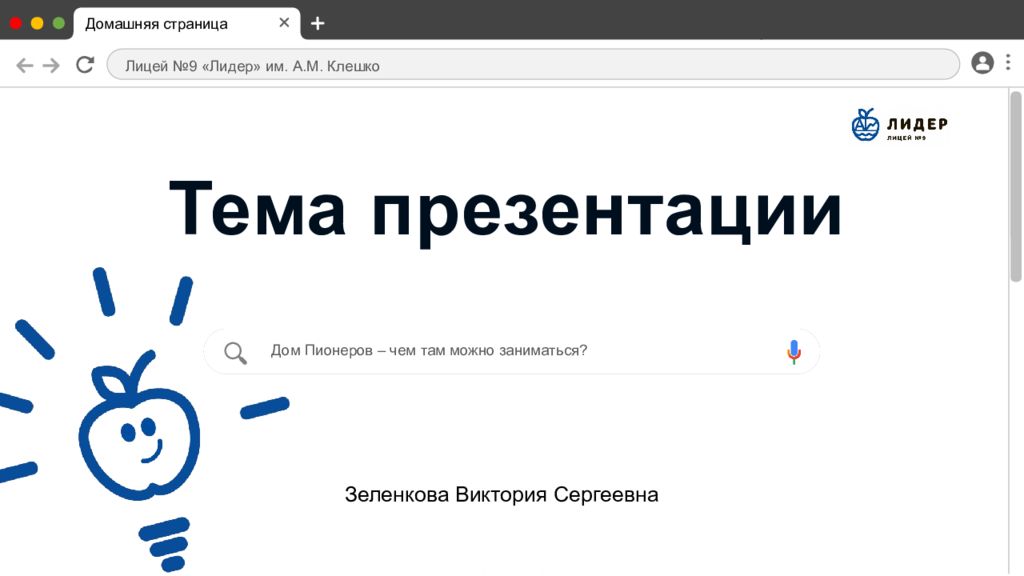Open the user profile avatar icon
Screen dimensions: 1024x576
point(982,63)
